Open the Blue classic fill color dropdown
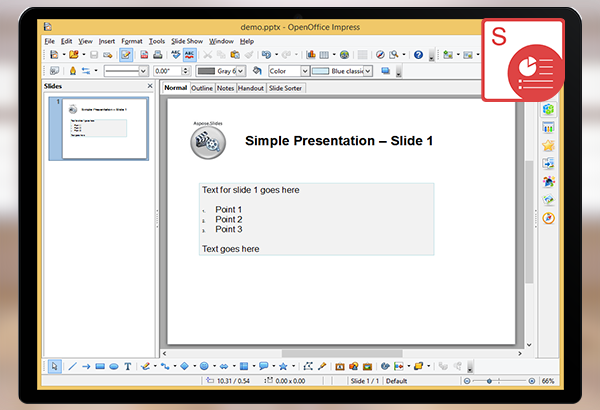 tap(368, 71)
